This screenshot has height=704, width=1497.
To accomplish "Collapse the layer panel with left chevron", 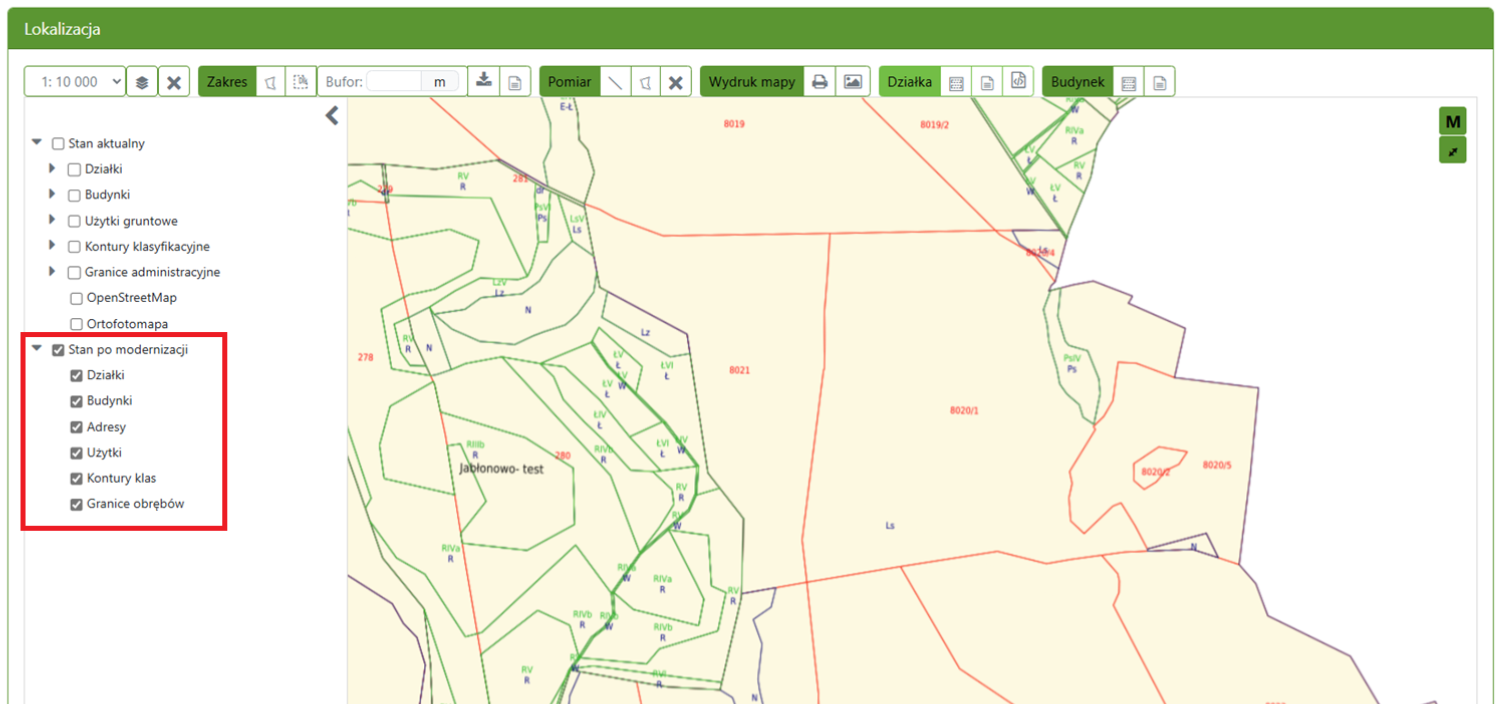I will point(332,116).
